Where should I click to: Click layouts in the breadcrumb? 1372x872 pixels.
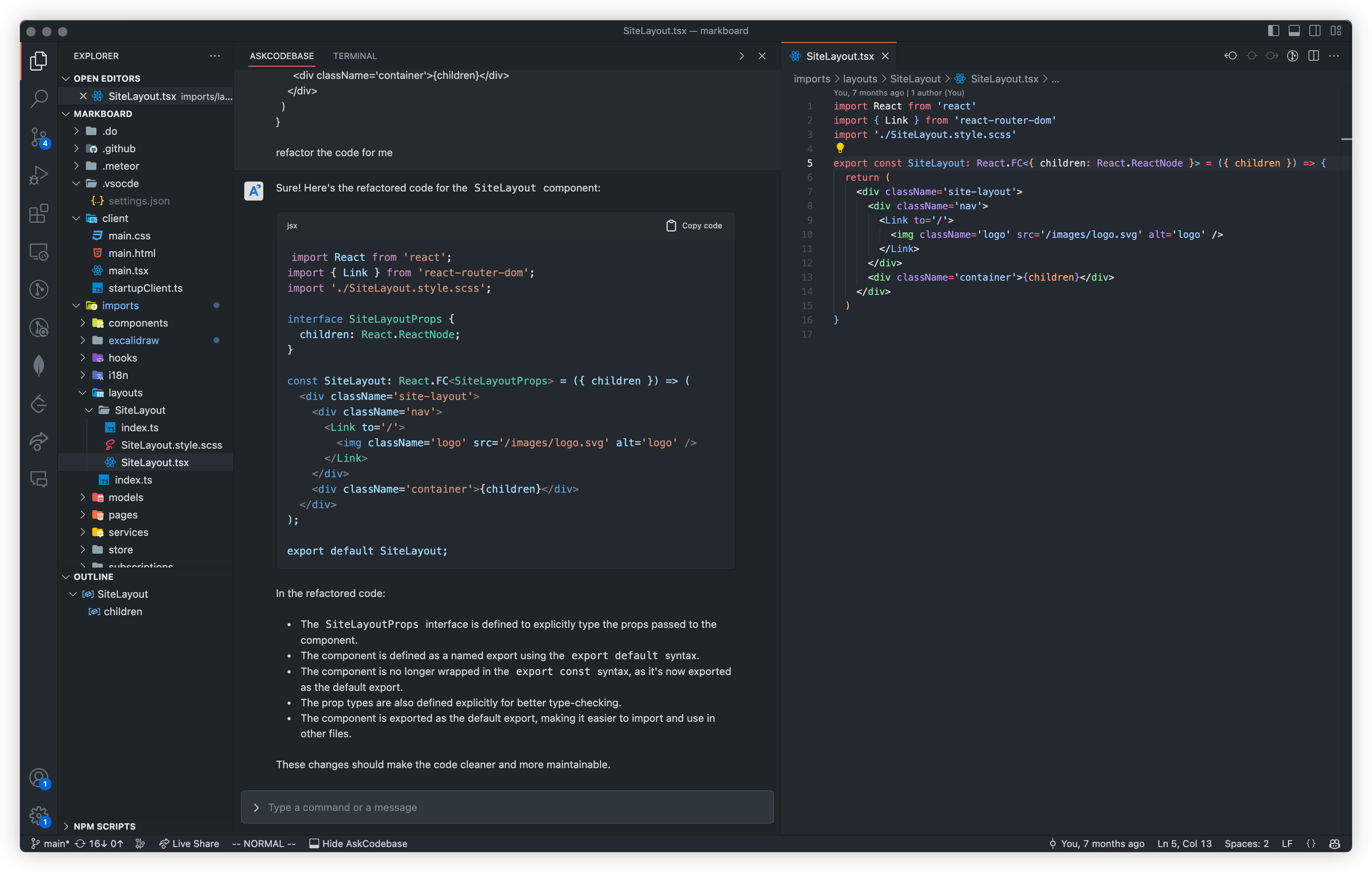tap(860, 79)
